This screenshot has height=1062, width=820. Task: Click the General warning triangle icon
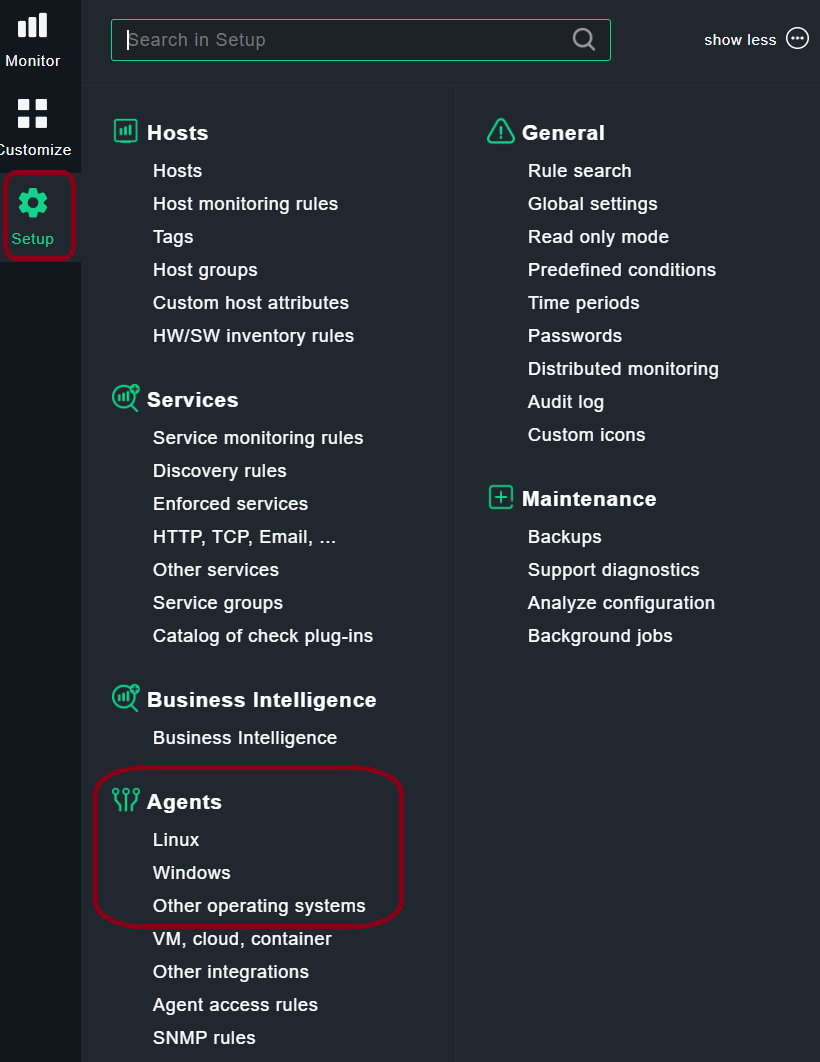500,130
